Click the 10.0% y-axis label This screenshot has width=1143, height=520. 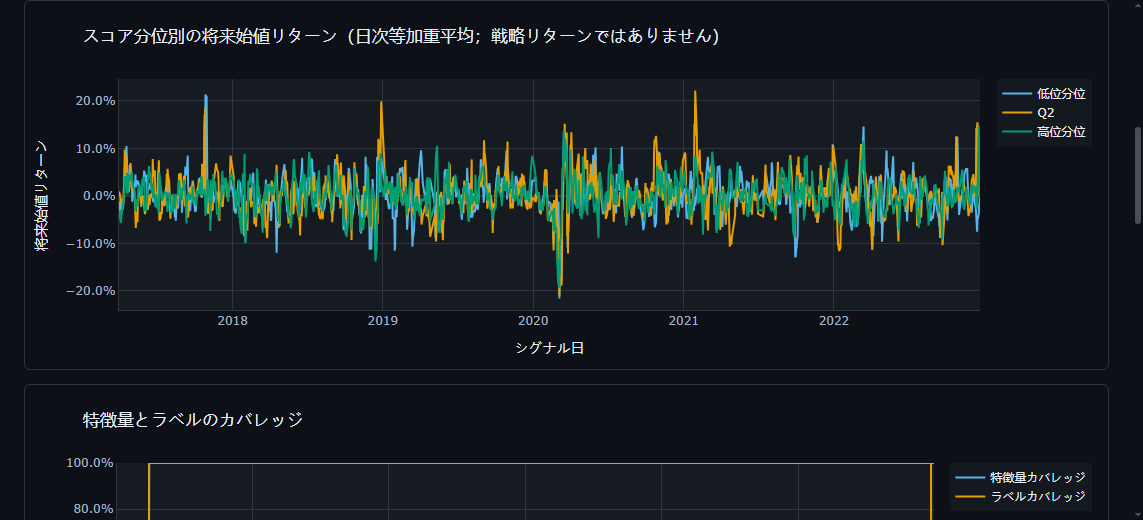point(95,148)
